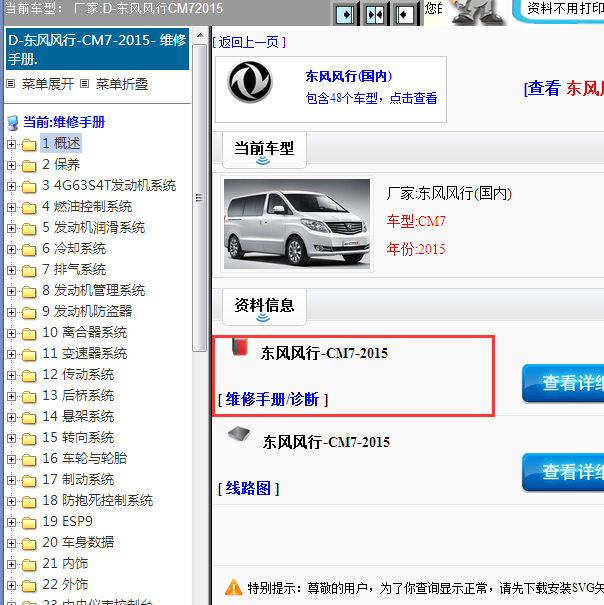Viewport: 604px width, 605px height.
Task: Click the red book icon beside first CM7-2015
Action: [240, 346]
